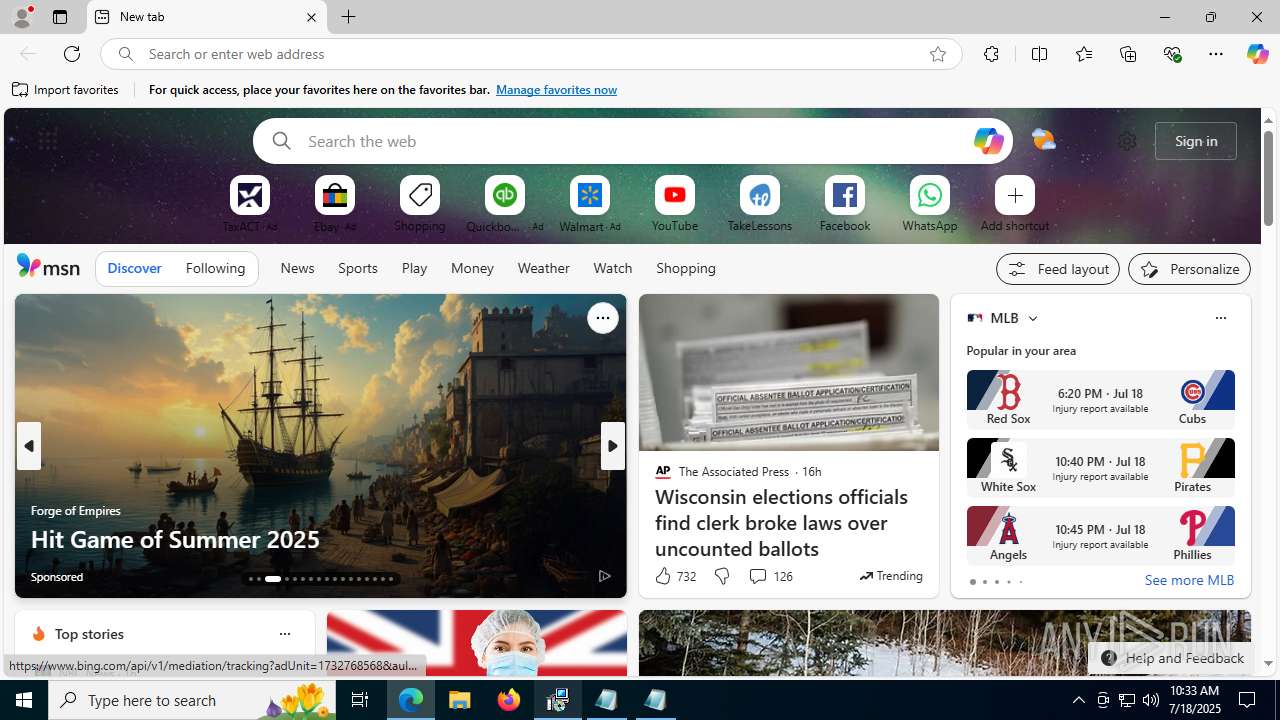Open the Favorites toolbar icon

[x=1084, y=54]
